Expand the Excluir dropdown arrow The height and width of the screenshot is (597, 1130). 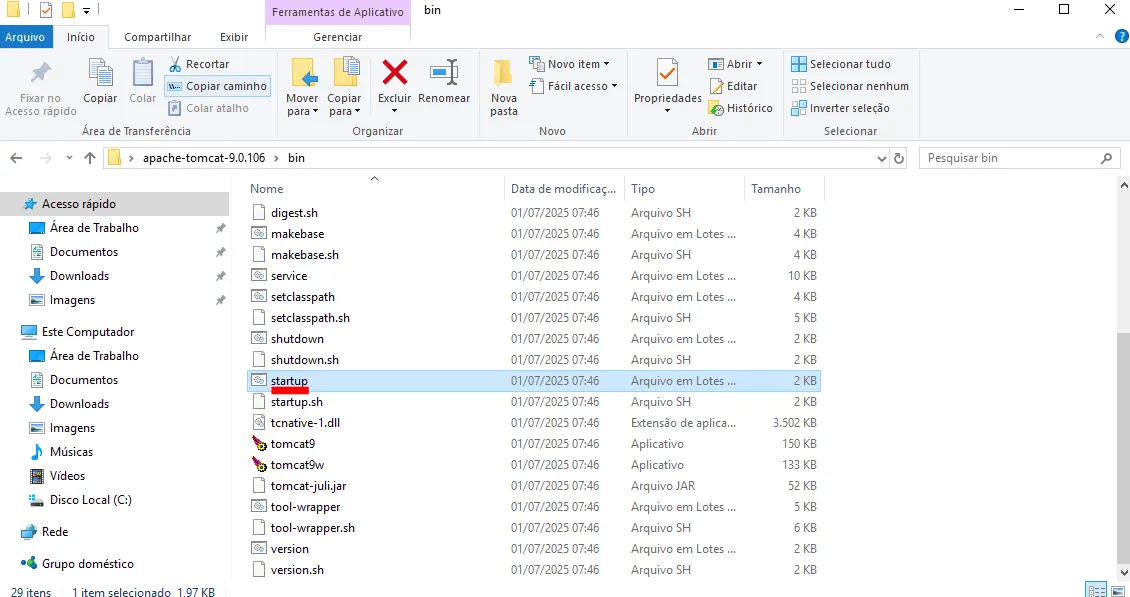pos(394,111)
